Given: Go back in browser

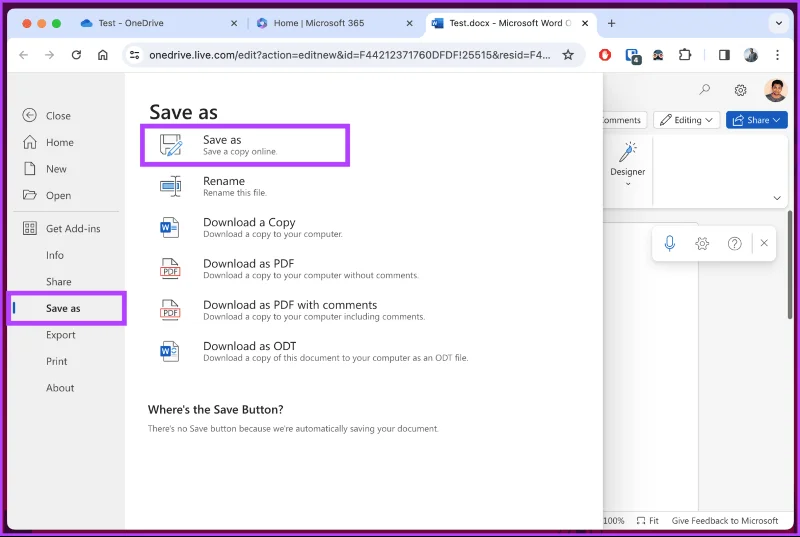Looking at the screenshot, I should pyautogui.click(x=23, y=55).
